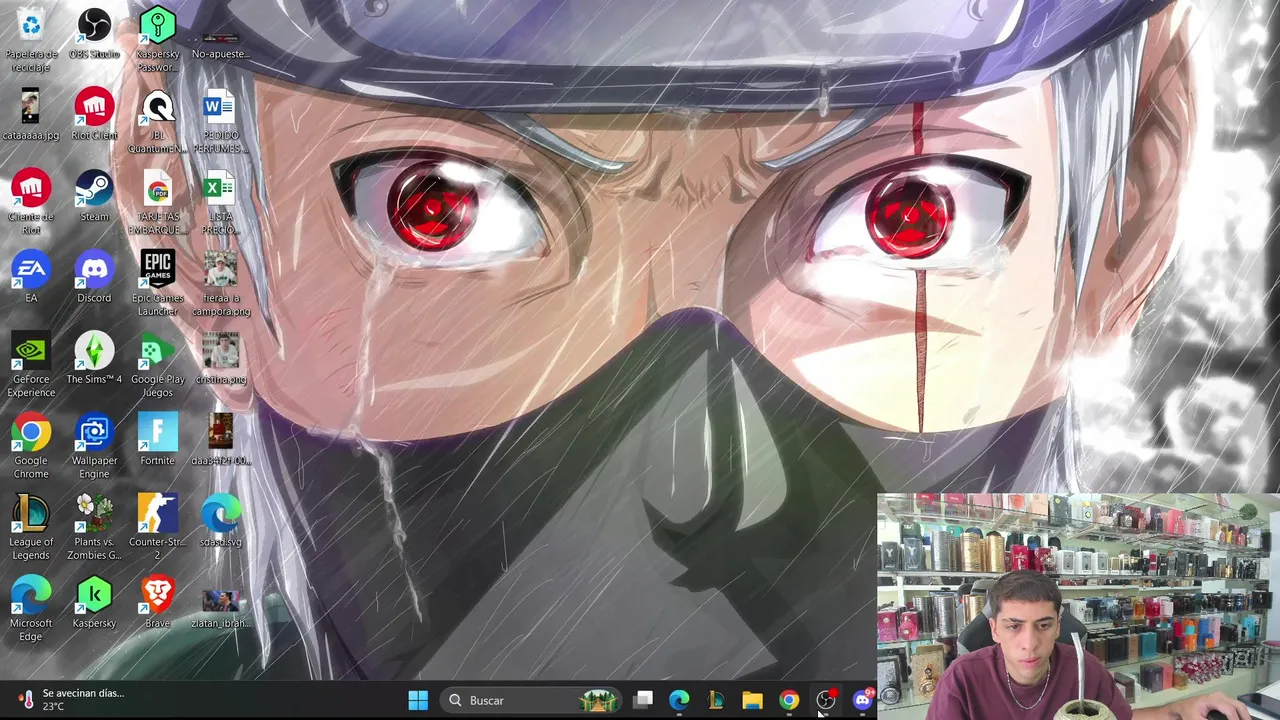This screenshot has width=1280, height=720.
Task: Open Plants vs. Zombies shortcut
Action: tap(94, 528)
